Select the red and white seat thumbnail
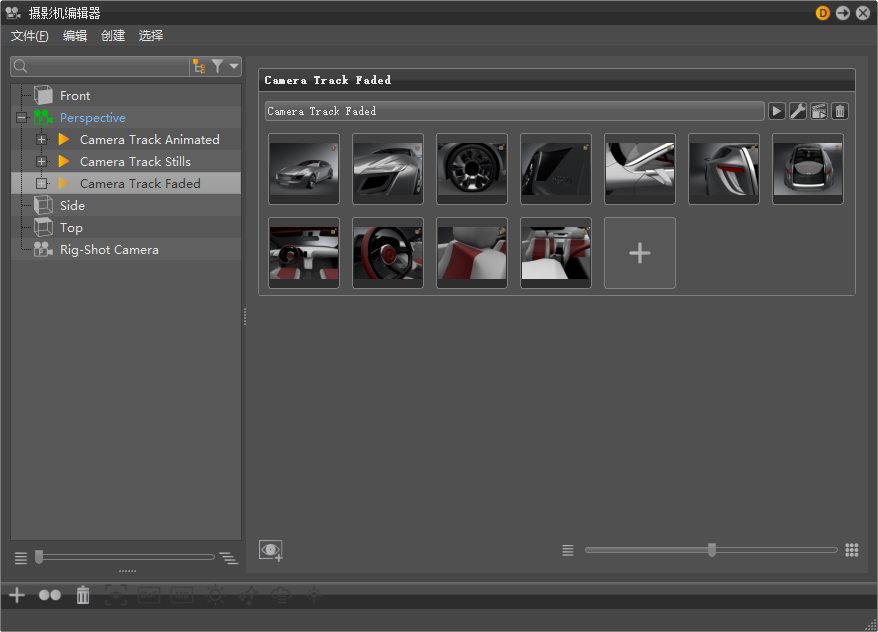This screenshot has width=878, height=632. click(472, 253)
